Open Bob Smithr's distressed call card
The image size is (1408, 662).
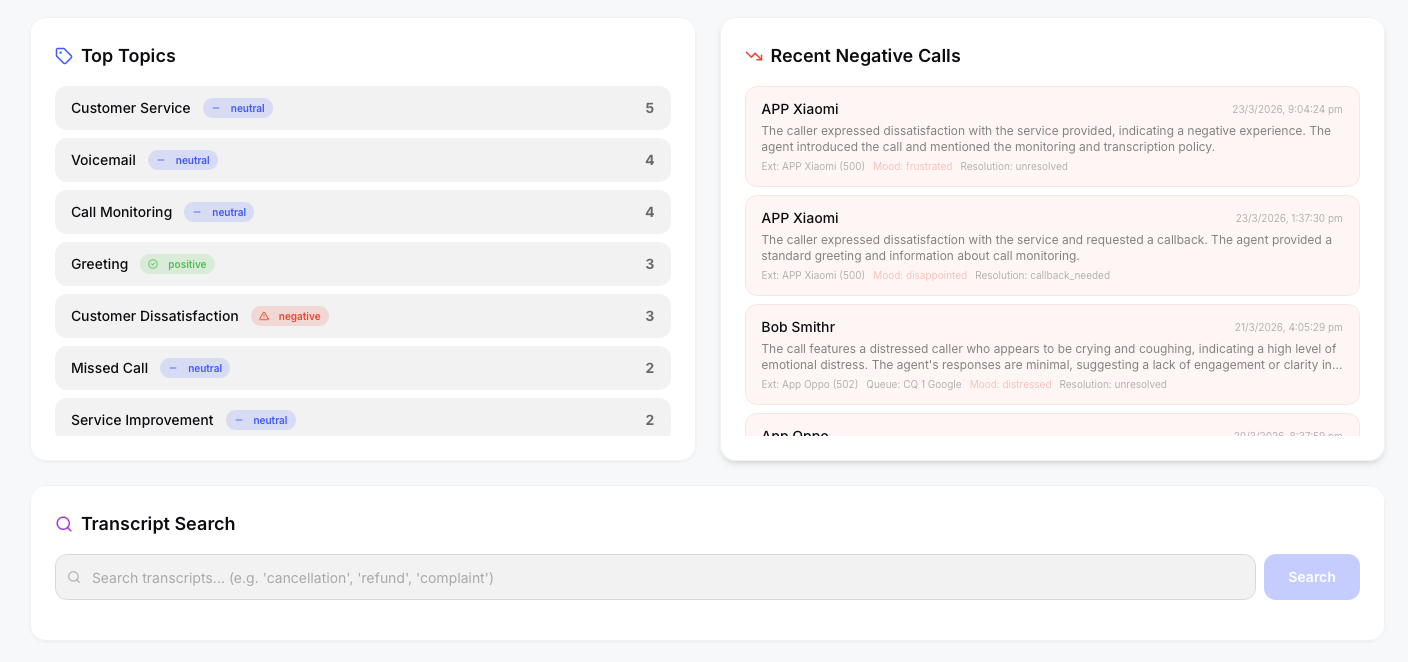(x=1052, y=354)
